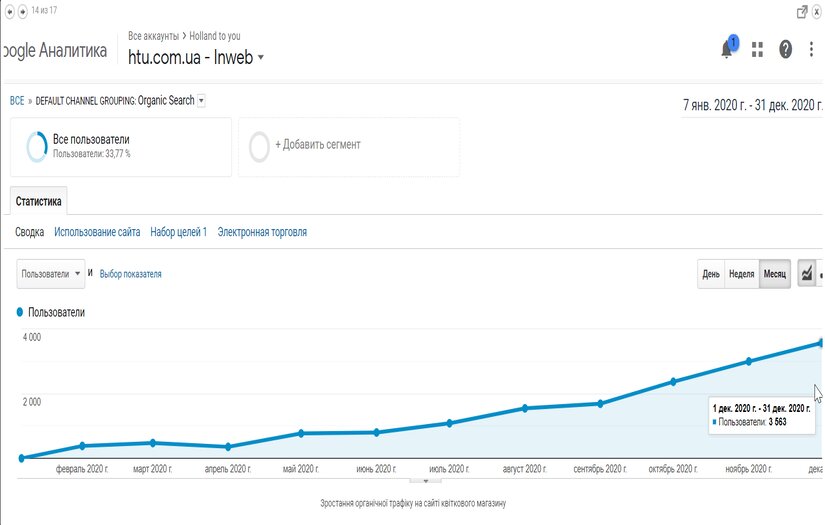Click the Добавить сегмент box

pos(349,146)
